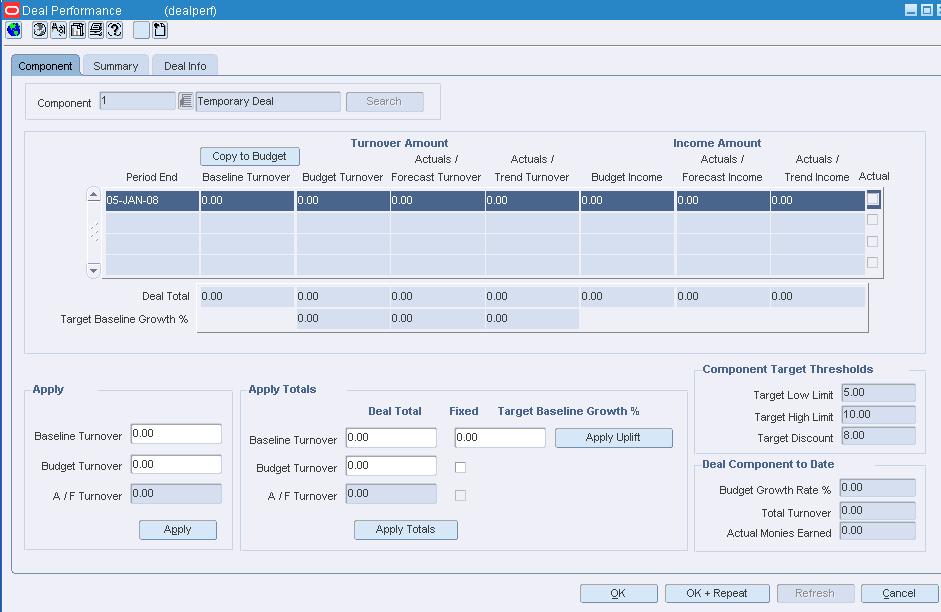Click the stacked-pages toolbar icon
This screenshot has height=612, width=941.
(x=96, y=30)
